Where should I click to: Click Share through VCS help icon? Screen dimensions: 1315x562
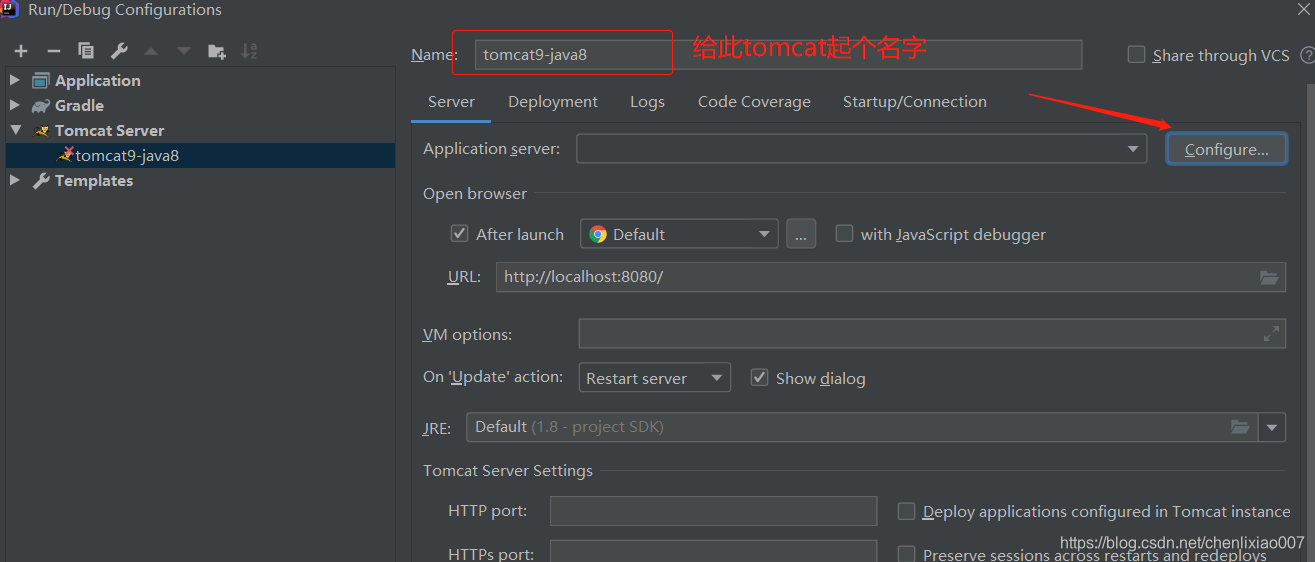point(1307,55)
